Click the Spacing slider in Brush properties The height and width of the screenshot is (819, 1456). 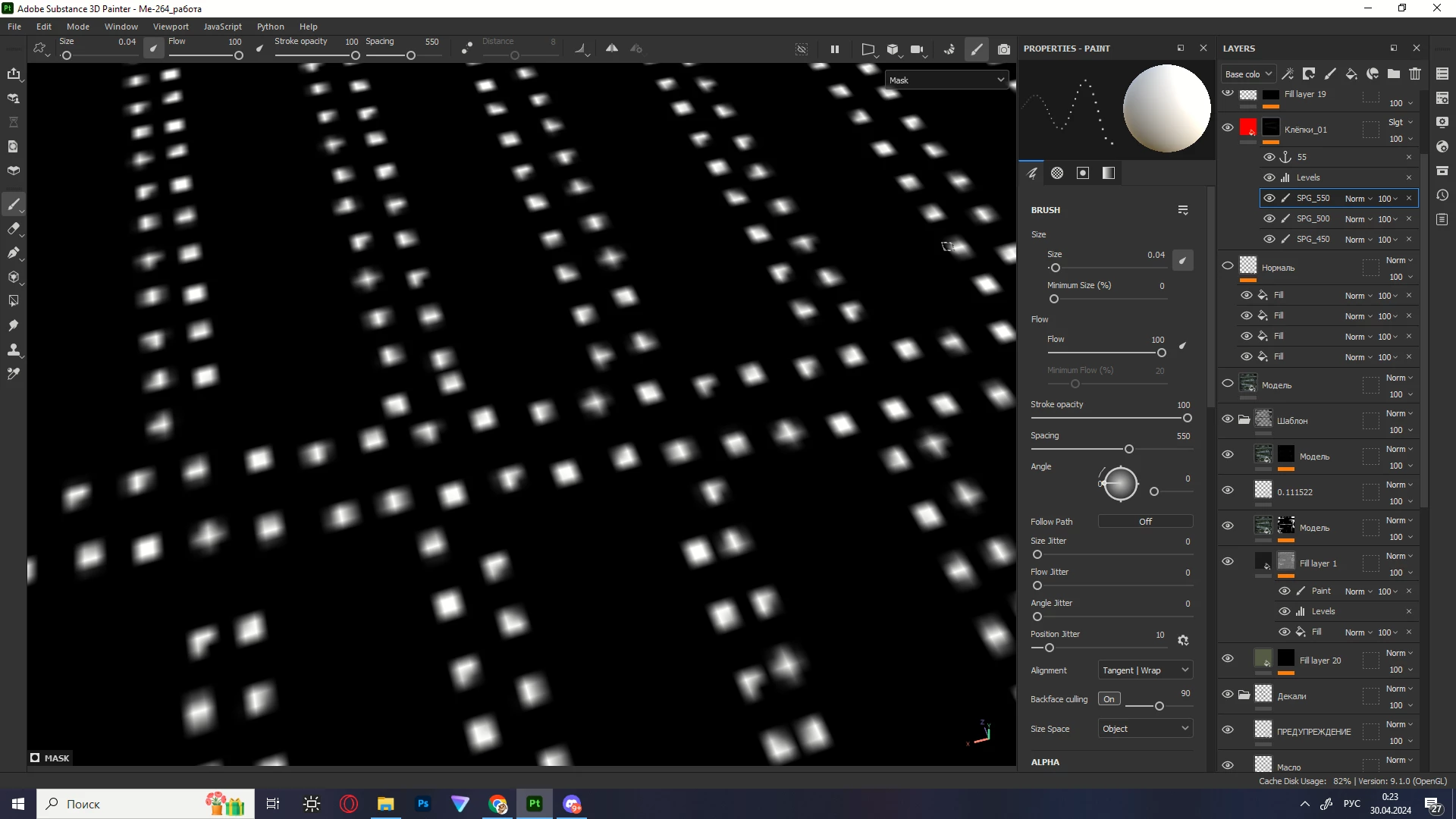click(x=1128, y=450)
